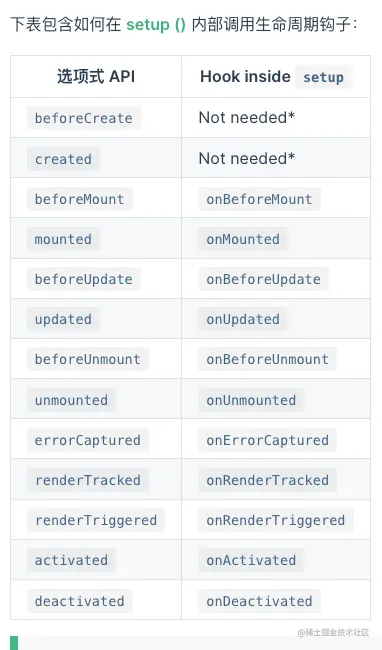The image size is (382, 650).
Task: Click the setup code tag in header
Action: (324, 77)
